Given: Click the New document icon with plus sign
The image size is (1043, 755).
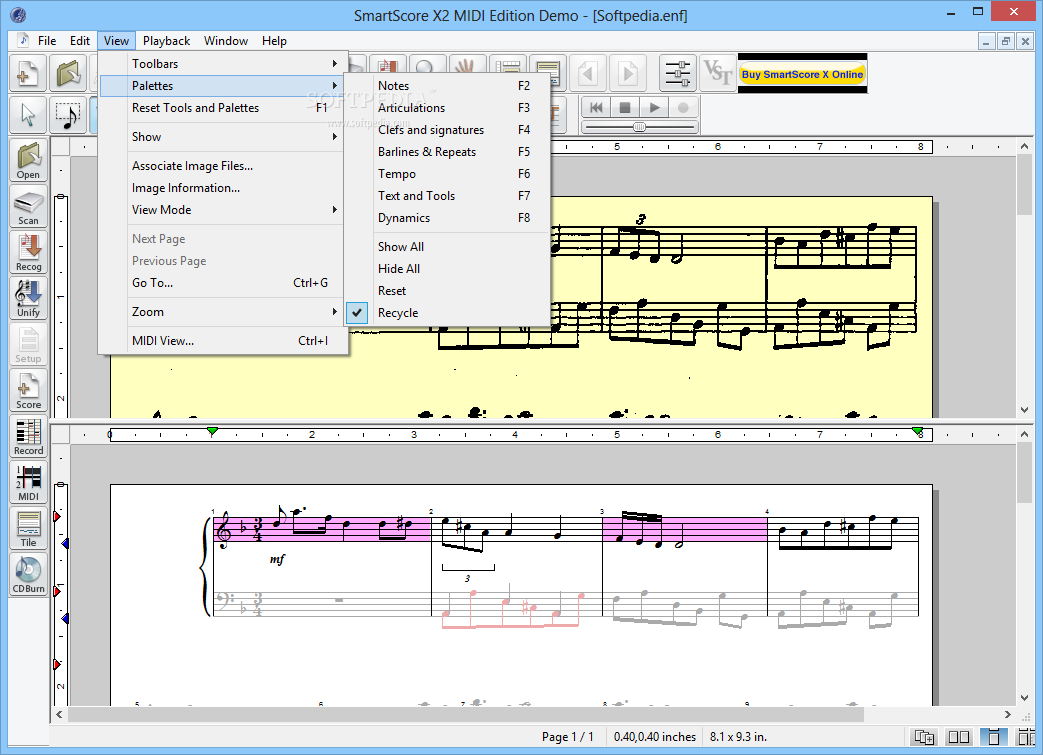Looking at the screenshot, I should [x=28, y=73].
